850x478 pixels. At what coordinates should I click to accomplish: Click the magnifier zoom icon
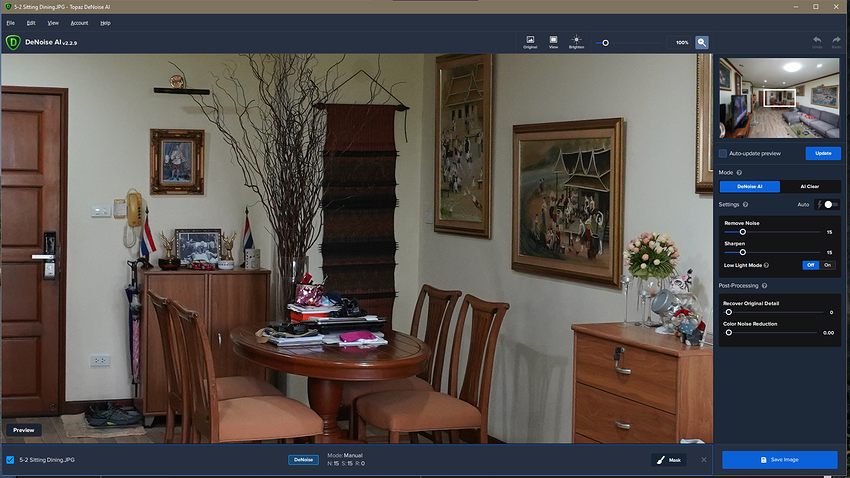tap(702, 42)
